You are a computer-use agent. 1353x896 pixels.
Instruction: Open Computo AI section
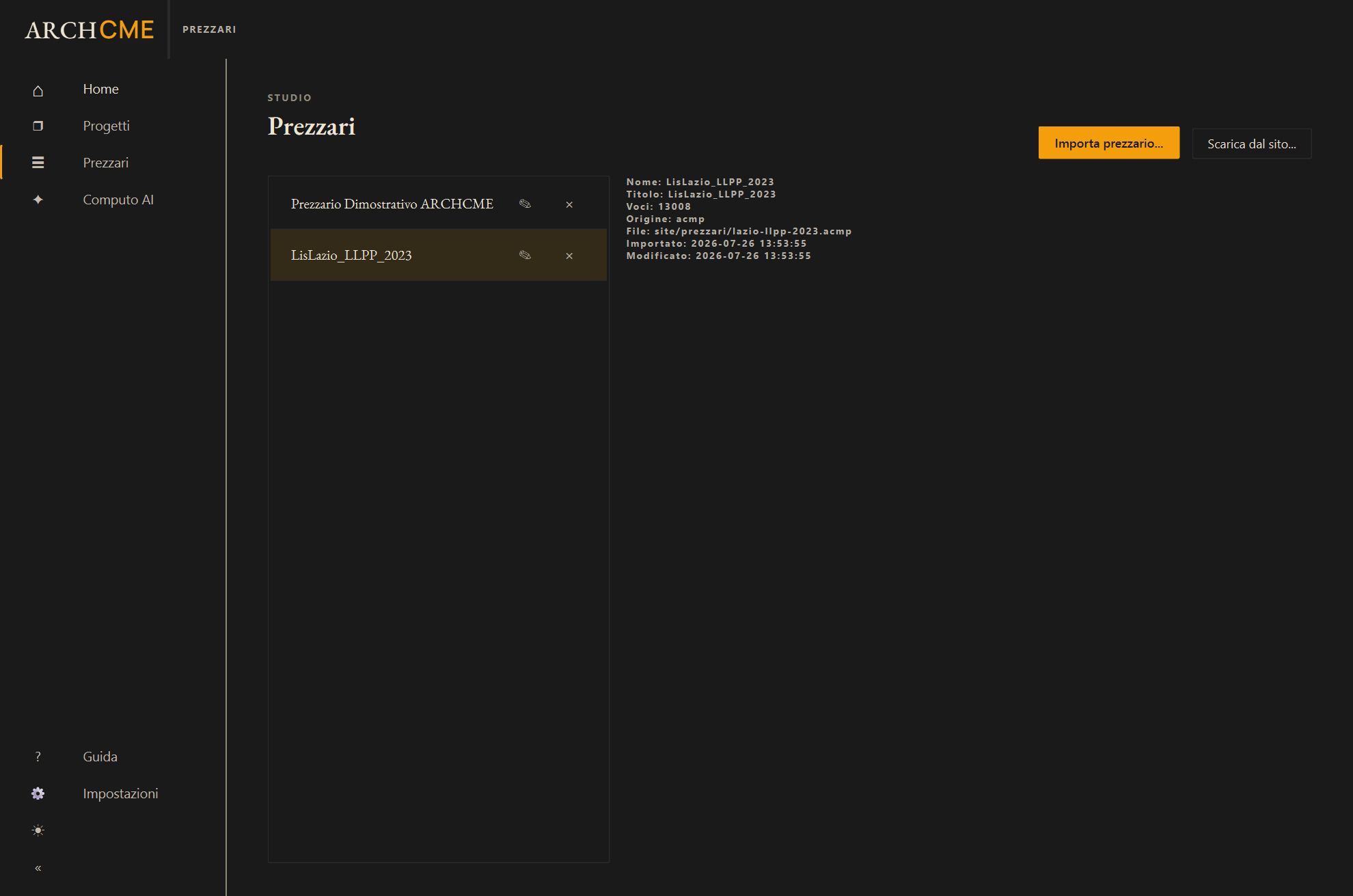tap(118, 200)
